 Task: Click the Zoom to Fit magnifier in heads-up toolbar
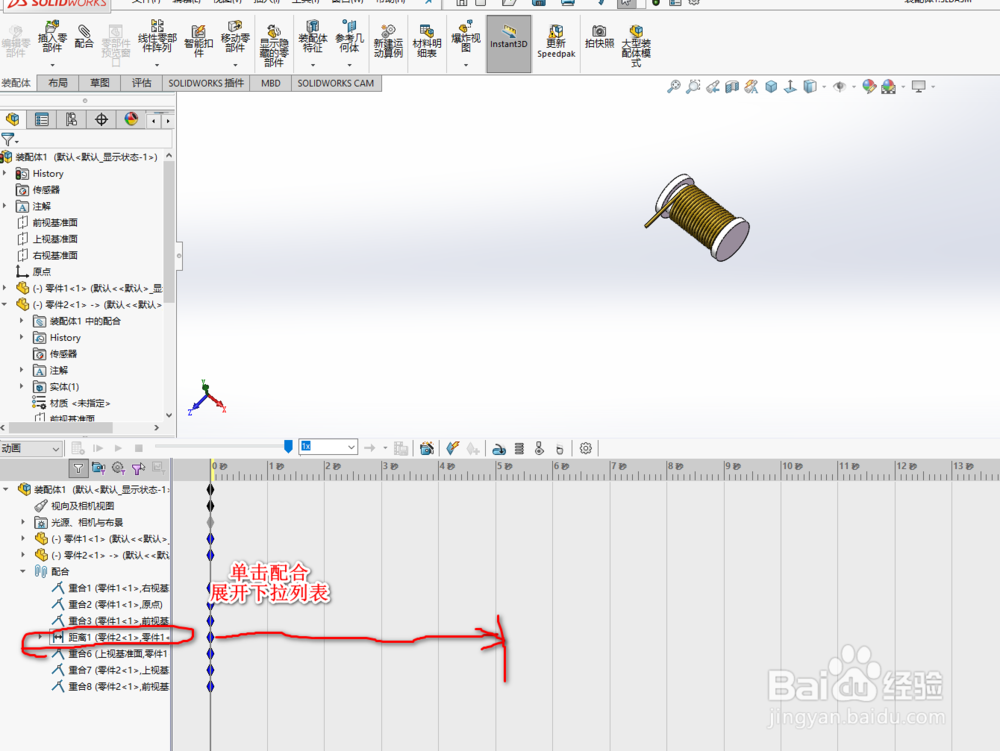(672, 87)
